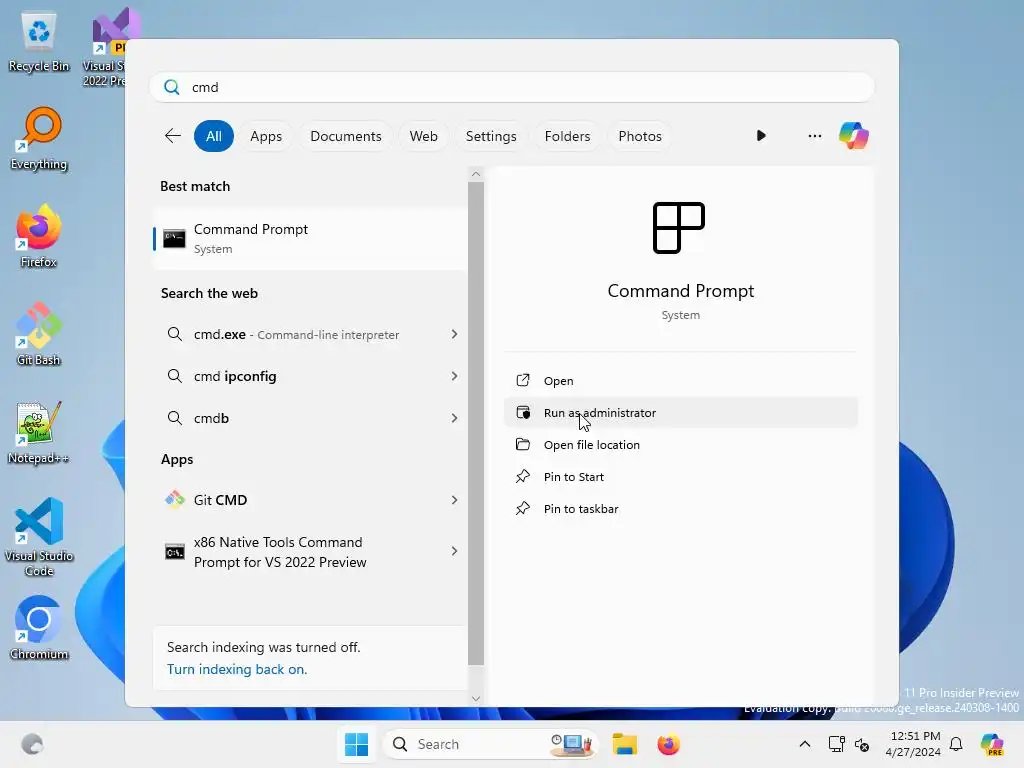Expand the cmd.exe web result chevron
The height and width of the screenshot is (768, 1024).
[455, 334]
